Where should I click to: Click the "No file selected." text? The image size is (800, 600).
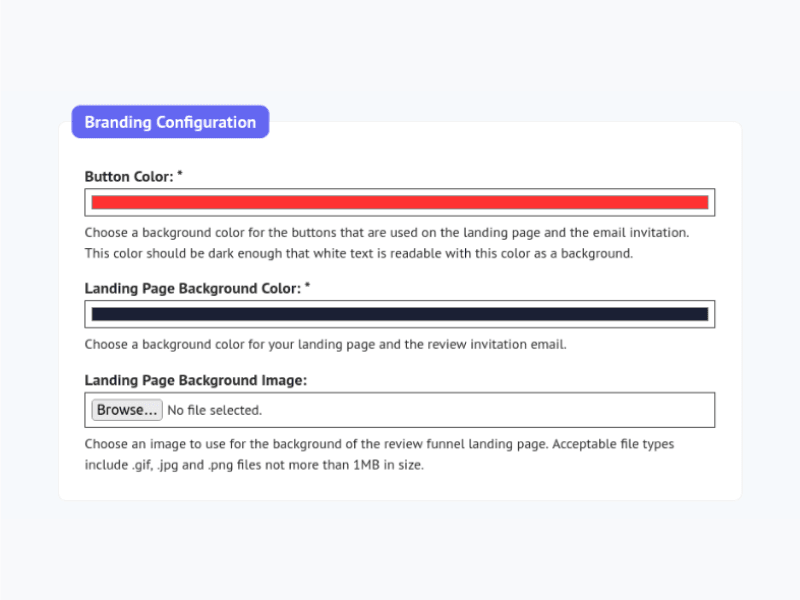(214, 410)
